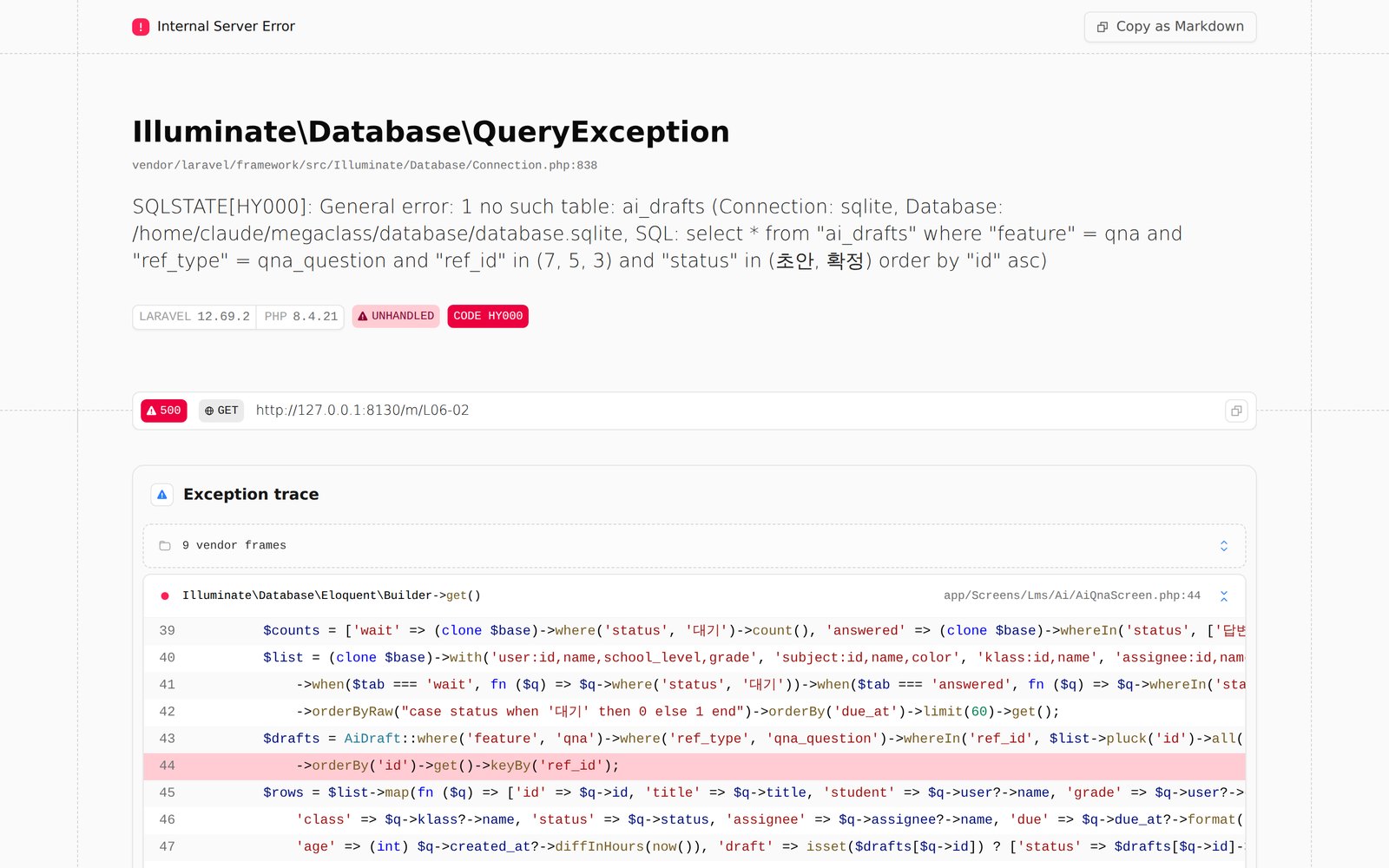Click the Connection.php:838 file path
The height and width of the screenshot is (868, 1389).
pyautogui.click(x=365, y=165)
